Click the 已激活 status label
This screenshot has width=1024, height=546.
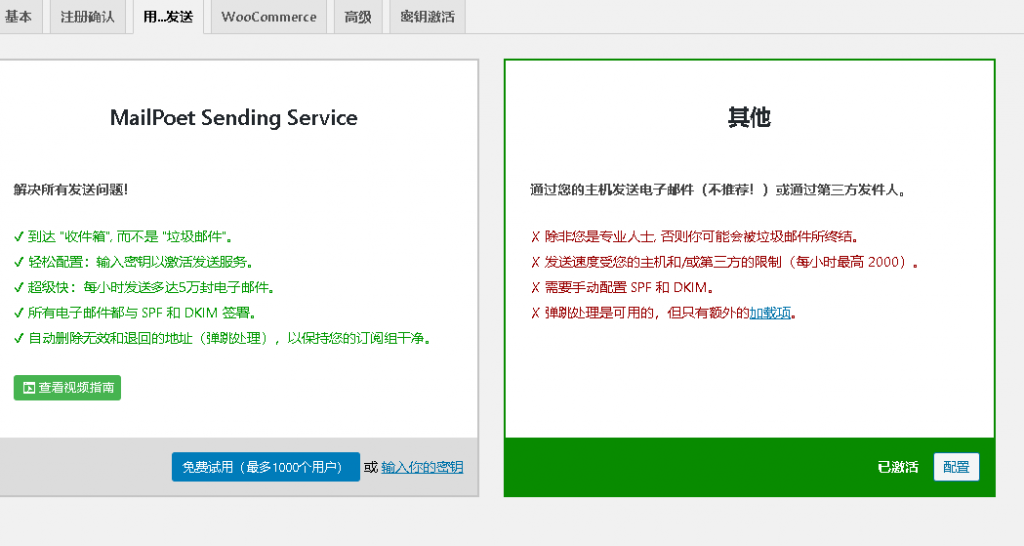897,467
